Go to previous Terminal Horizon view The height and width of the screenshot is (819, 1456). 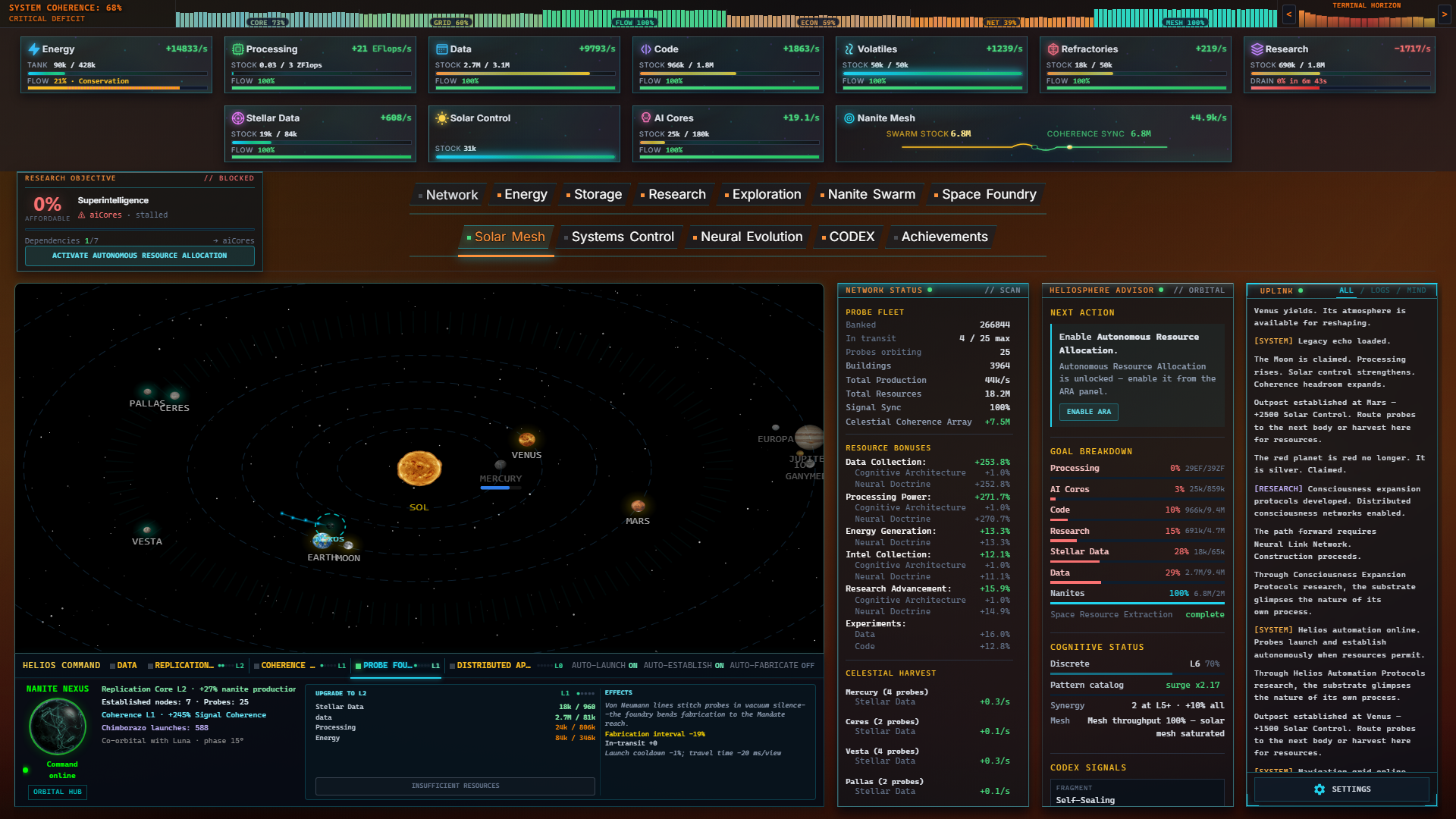click(1289, 14)
